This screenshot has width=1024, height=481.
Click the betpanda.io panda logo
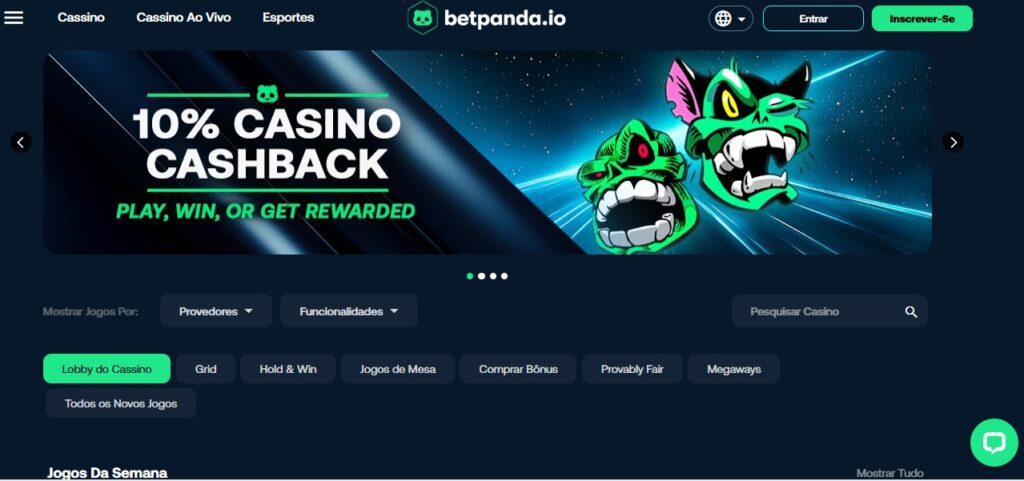422,18
